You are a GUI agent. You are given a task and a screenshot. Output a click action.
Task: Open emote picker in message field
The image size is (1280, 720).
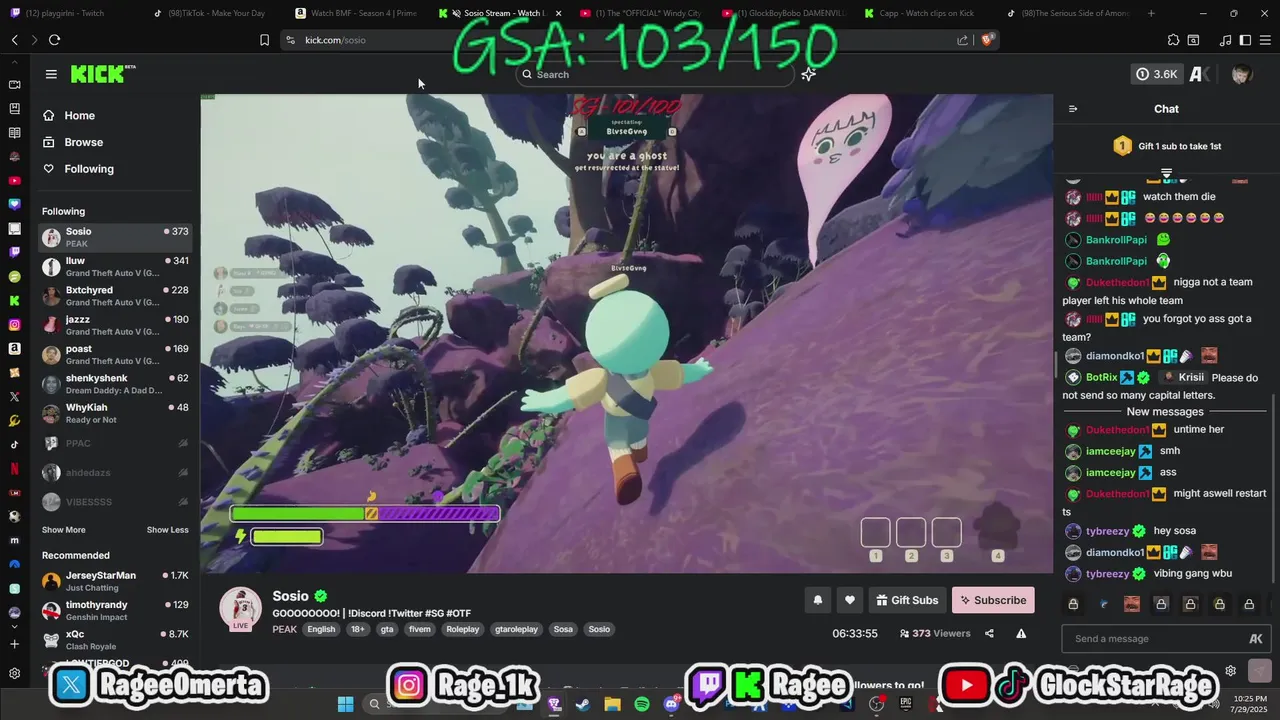coord(1256,639)
